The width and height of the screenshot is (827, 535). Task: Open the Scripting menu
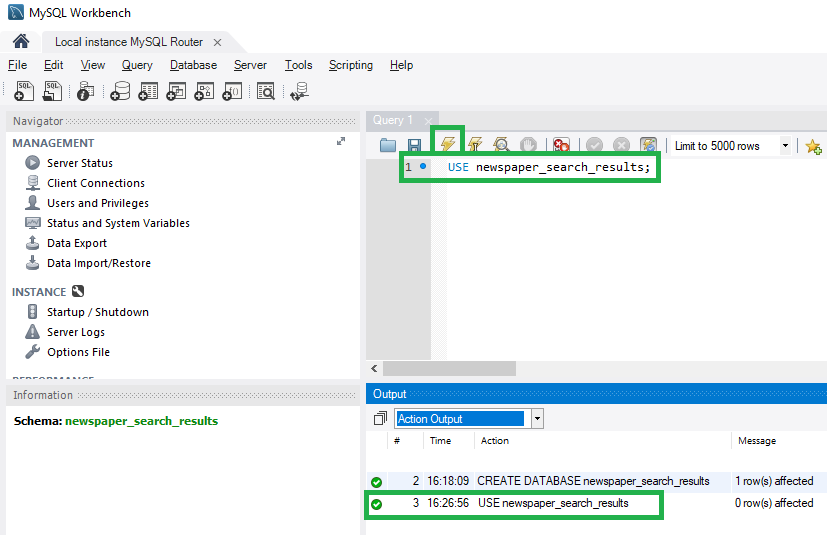click(x=351, y=65)
